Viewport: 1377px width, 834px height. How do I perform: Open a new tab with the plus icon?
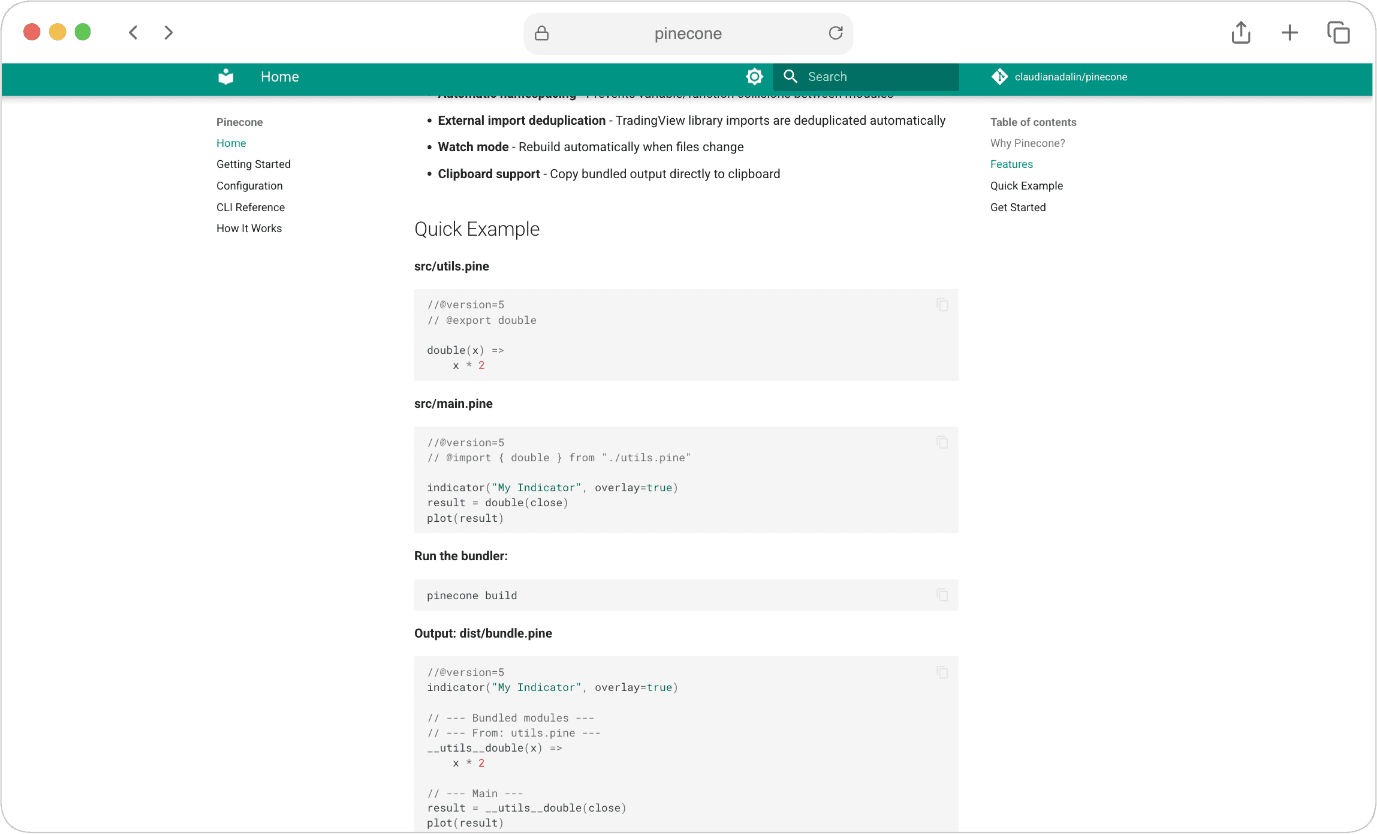[x=1289, y=32]
